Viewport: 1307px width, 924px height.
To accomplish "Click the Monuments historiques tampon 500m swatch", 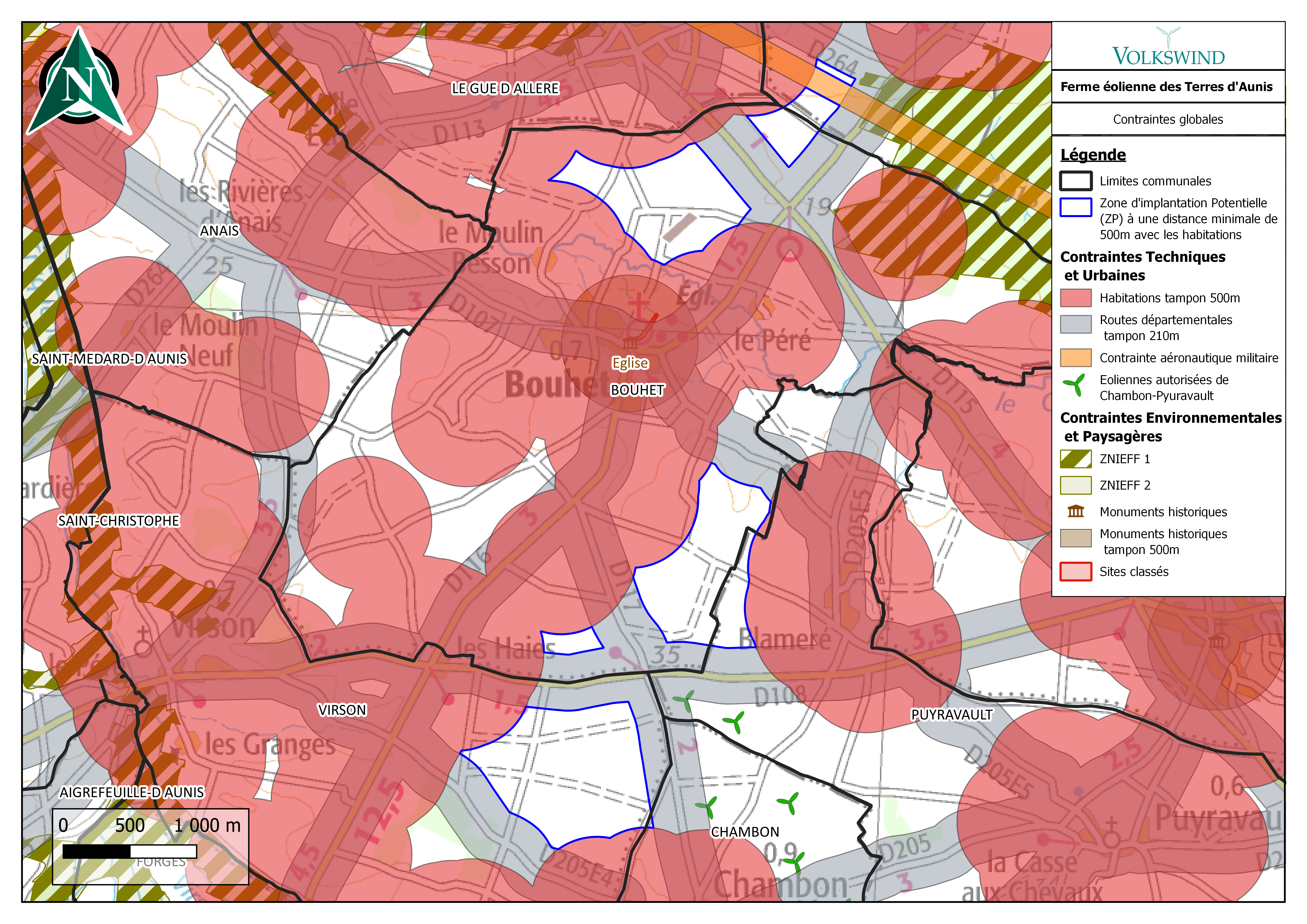I will tap(1075, 538).
